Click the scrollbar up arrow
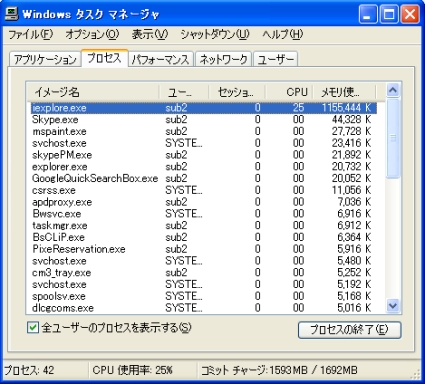 (x=393, y=90)
